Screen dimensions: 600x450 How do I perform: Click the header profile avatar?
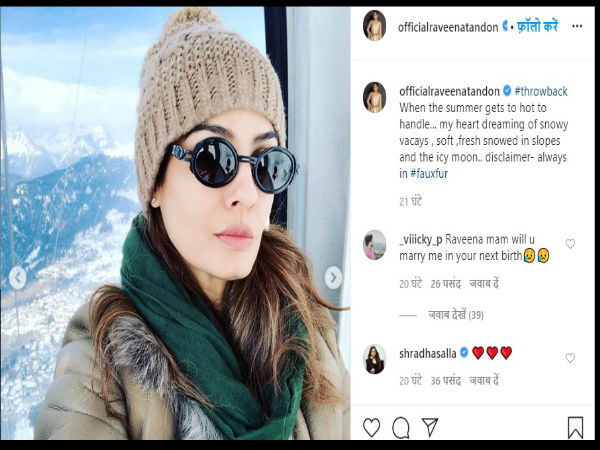tap(374, 25)
